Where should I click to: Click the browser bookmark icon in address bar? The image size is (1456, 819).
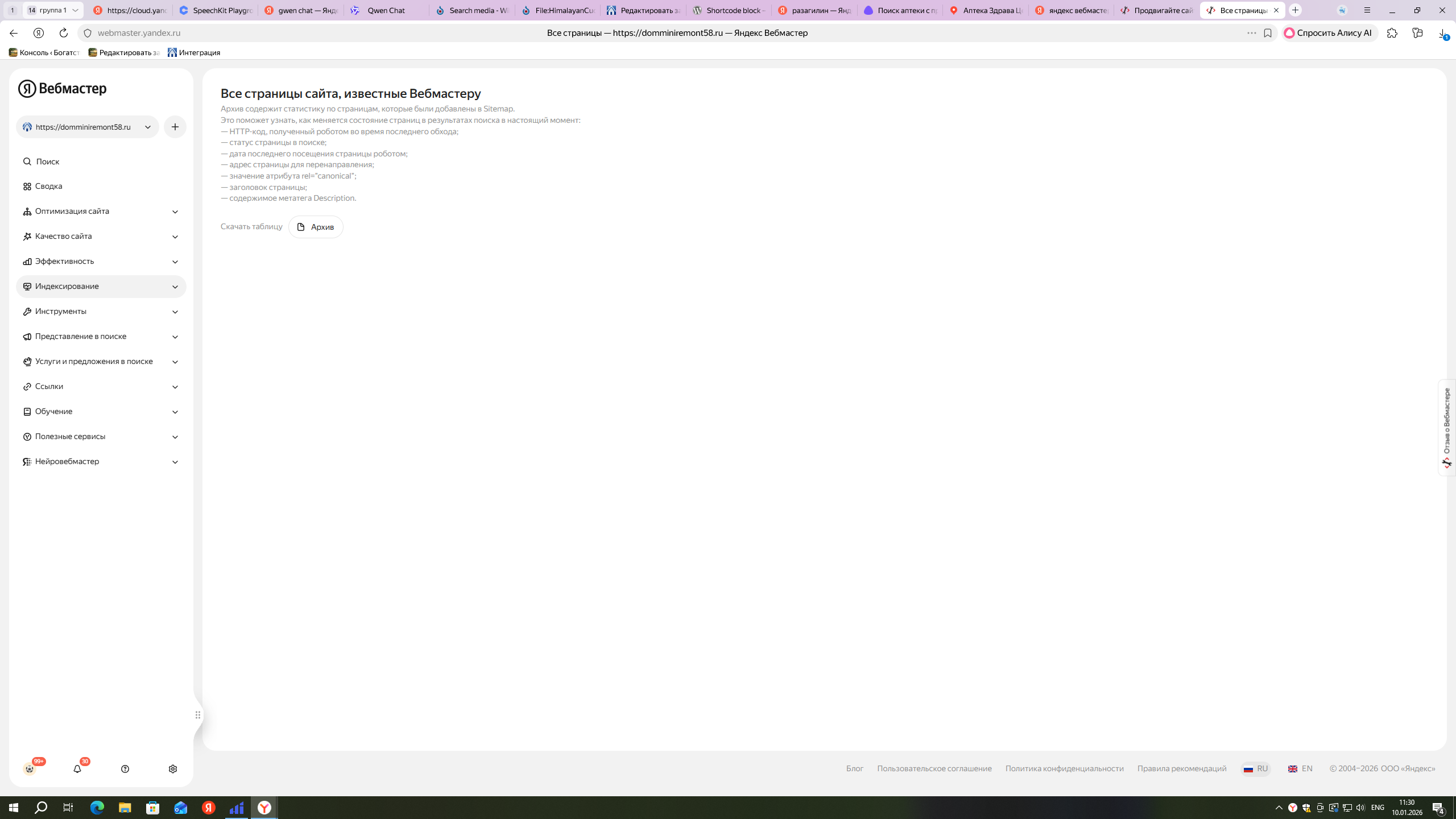1268,33
